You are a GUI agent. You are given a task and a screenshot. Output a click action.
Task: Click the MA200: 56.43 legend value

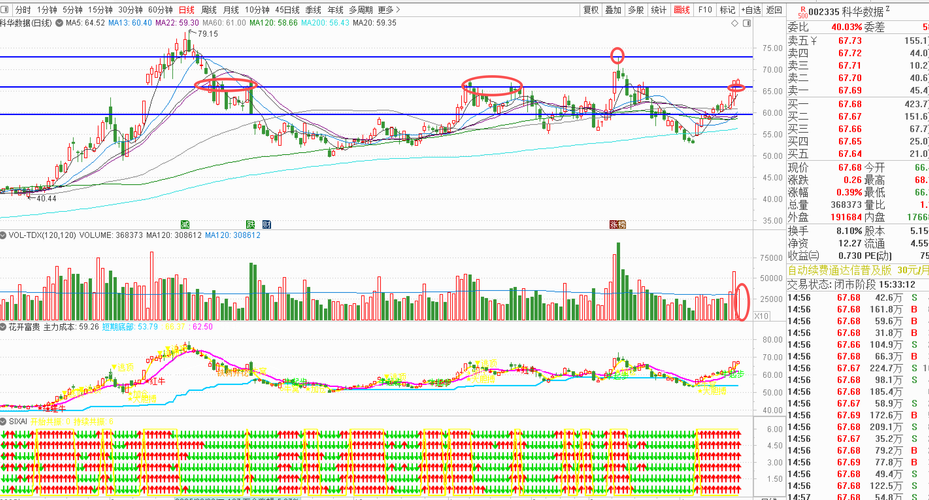325,23
